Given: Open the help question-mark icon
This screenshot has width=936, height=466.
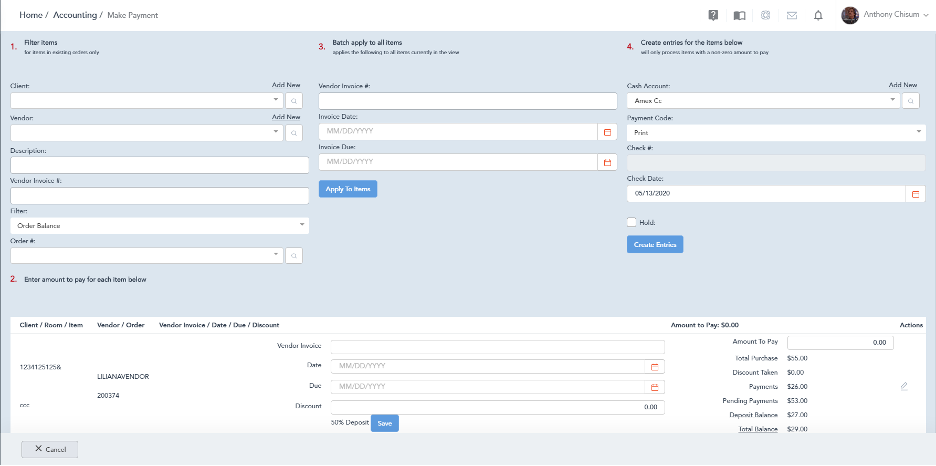Looking at the screenshot, I should (713, 16).
